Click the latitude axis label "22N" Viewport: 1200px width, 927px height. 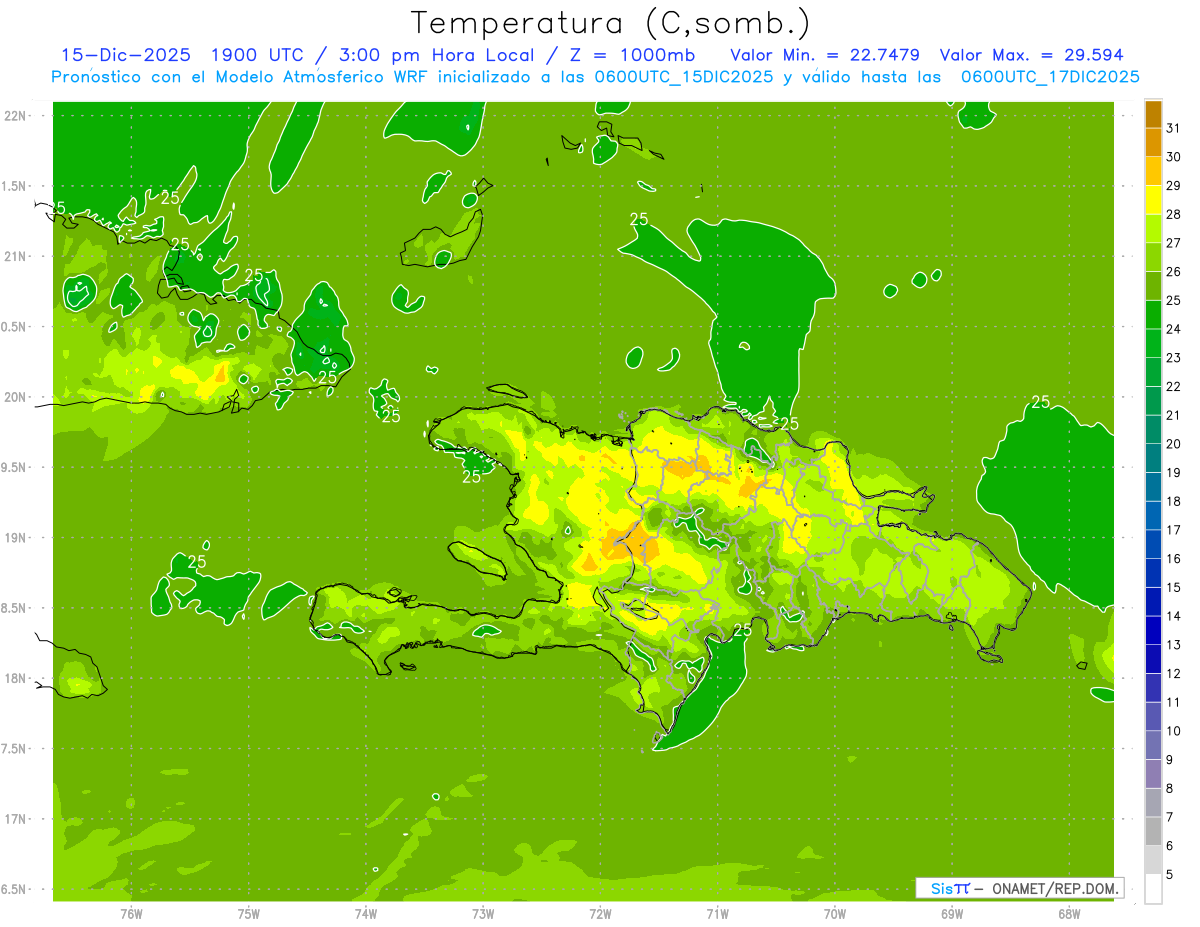15,116
